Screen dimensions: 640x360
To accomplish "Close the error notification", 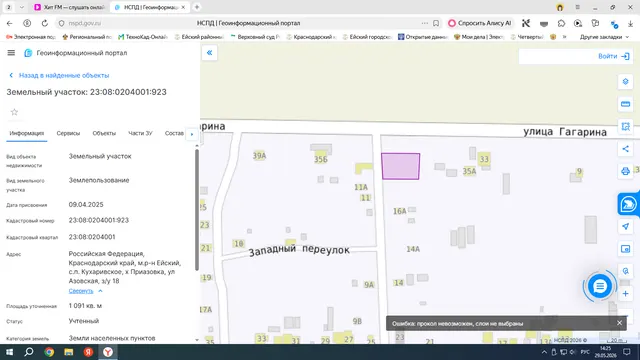I will (619, 323).
